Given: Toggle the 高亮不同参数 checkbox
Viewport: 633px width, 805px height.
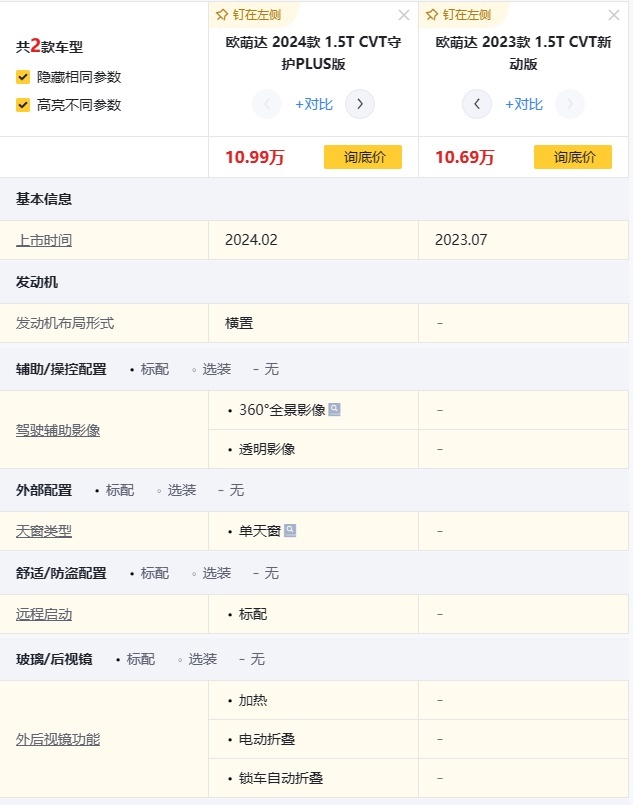Looking at the screenshot, I should tap(23, 105).
